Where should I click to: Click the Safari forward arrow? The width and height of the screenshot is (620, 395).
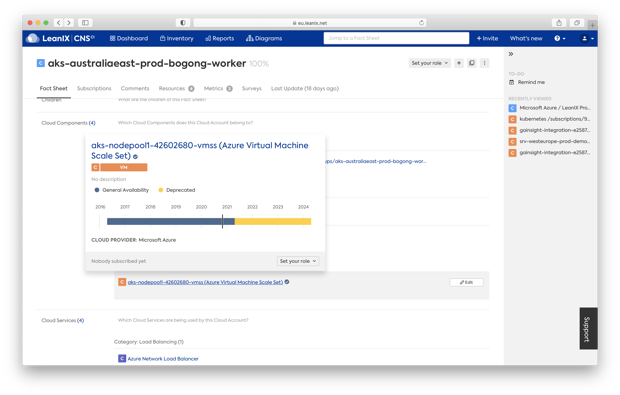pos(69,23)
